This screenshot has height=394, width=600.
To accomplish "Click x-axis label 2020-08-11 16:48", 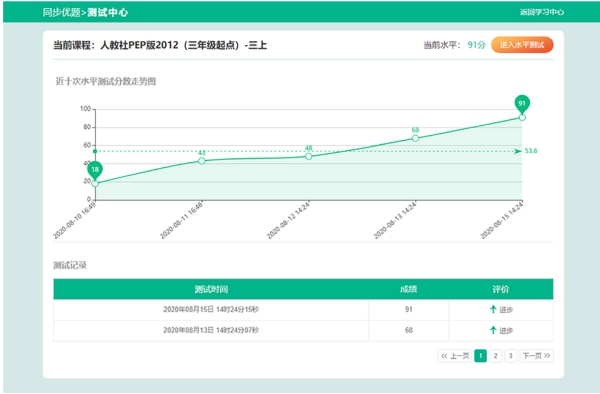I will (x=181, y=221).
